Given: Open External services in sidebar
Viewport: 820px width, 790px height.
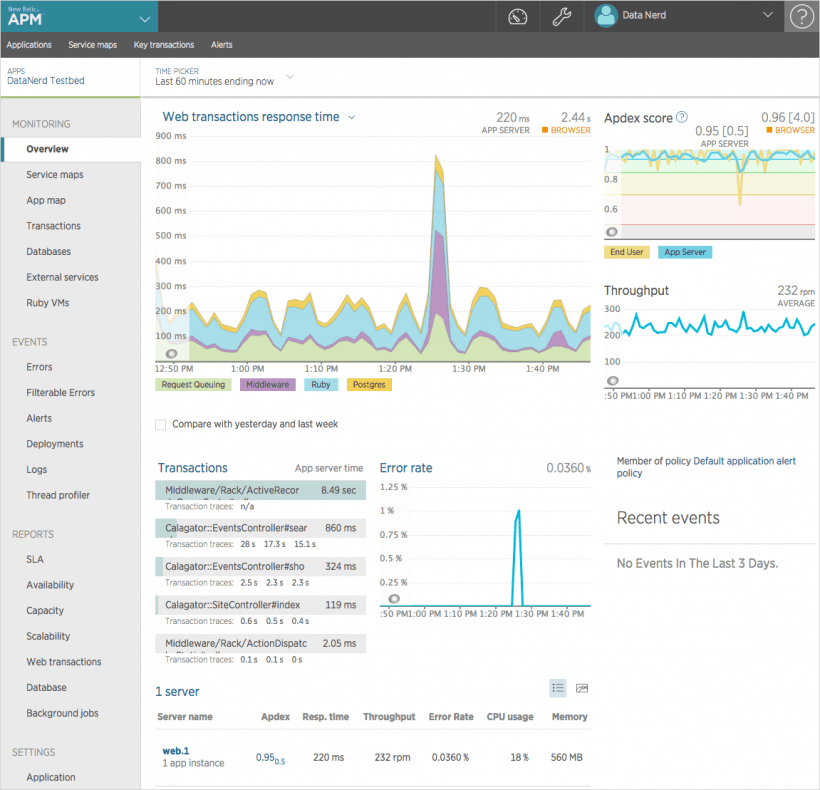Looking at the screenshot, I should point(62,277).
